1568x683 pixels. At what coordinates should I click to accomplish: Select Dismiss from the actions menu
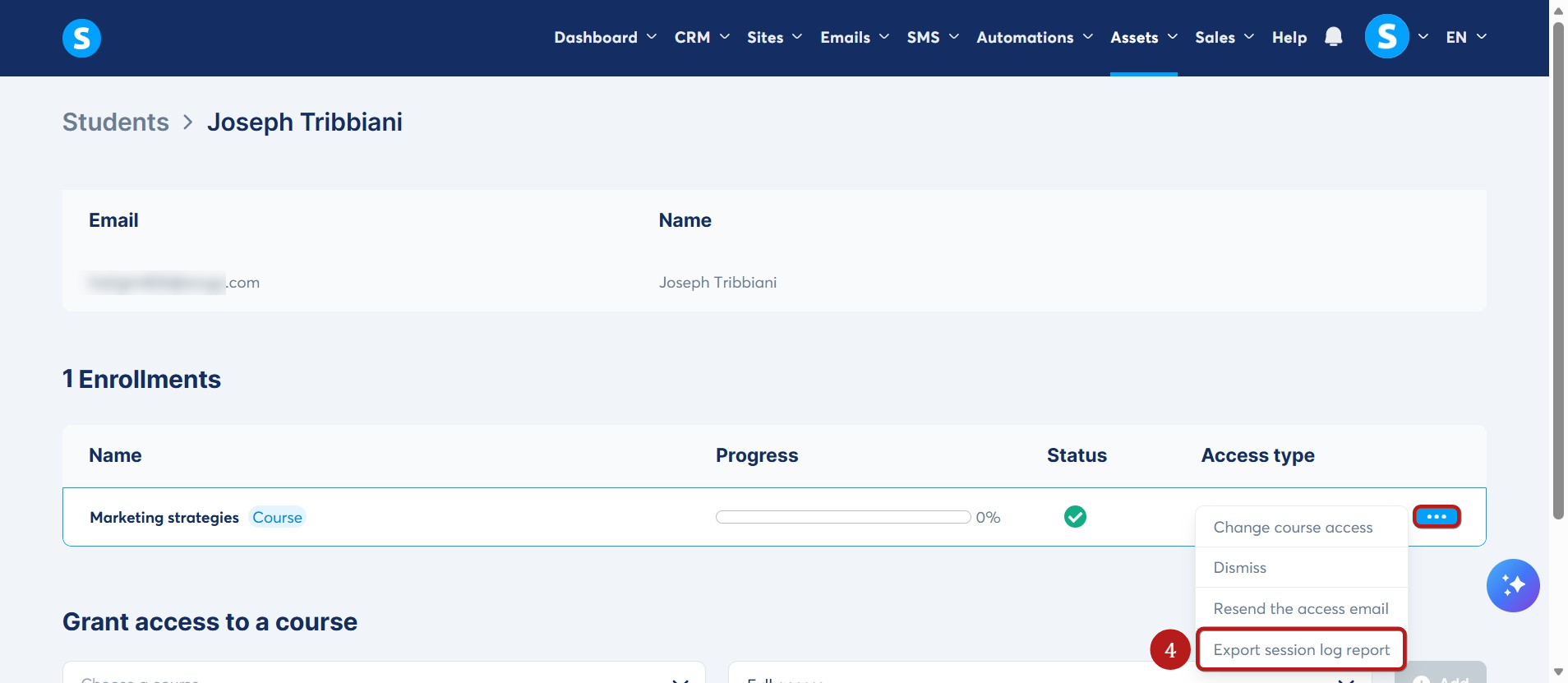point(1302,568)
